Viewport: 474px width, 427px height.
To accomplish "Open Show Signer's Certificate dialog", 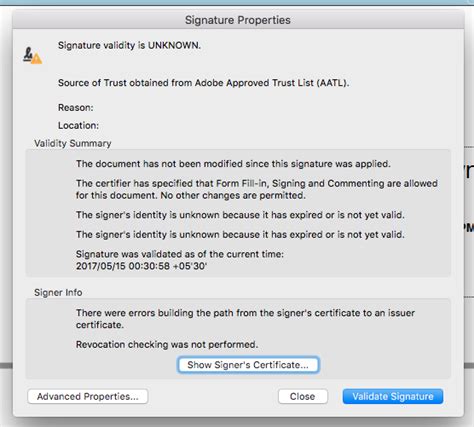I will (x=248, y=365).
